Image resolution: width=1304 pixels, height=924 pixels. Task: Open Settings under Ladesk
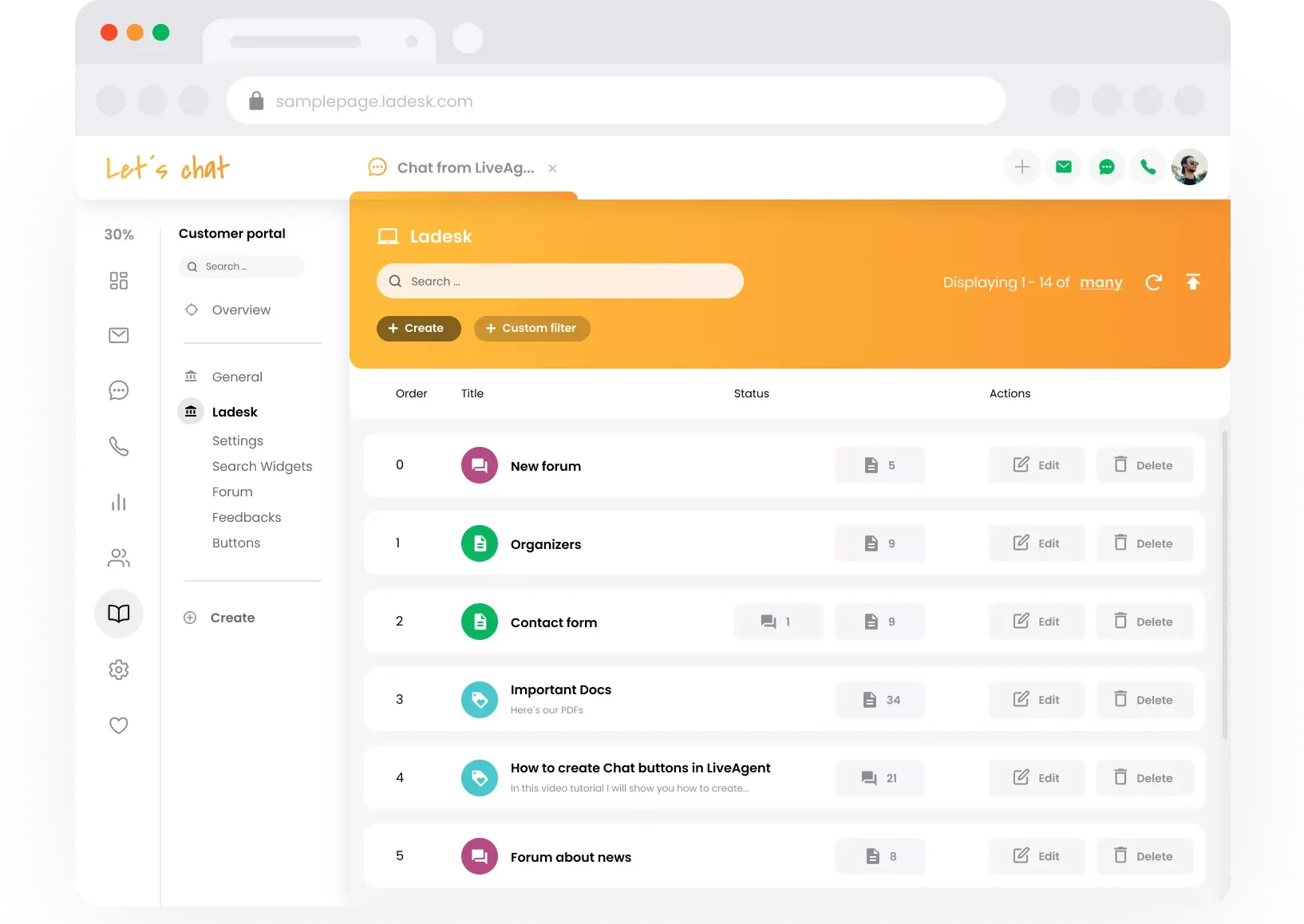[238, 440]
